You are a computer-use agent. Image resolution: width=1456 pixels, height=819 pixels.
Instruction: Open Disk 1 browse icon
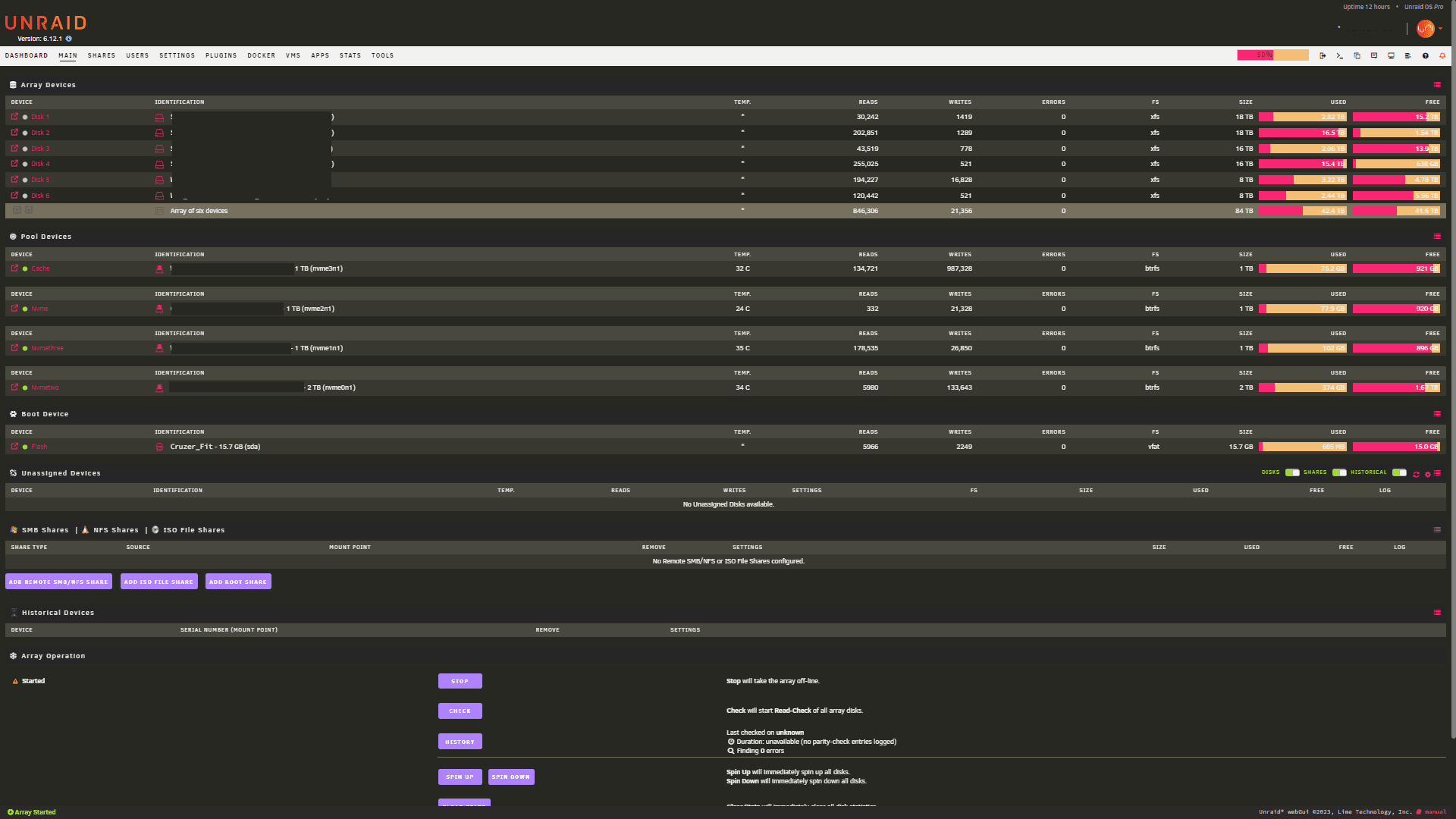[14, 117]
